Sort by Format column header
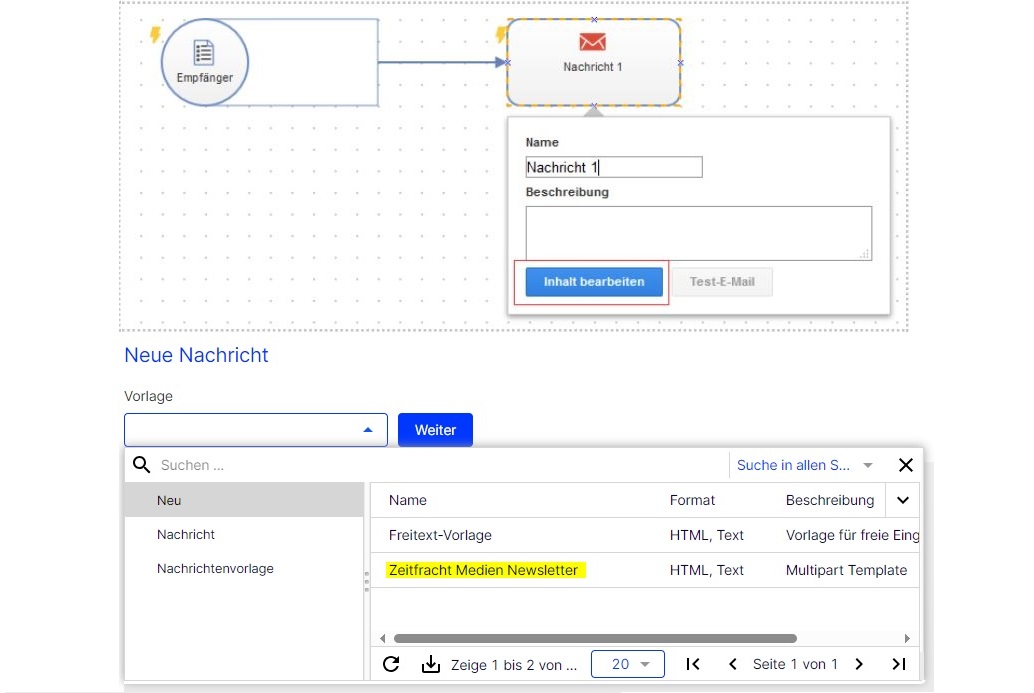This screenshot has height=693, width=1034. pos(692,500)
